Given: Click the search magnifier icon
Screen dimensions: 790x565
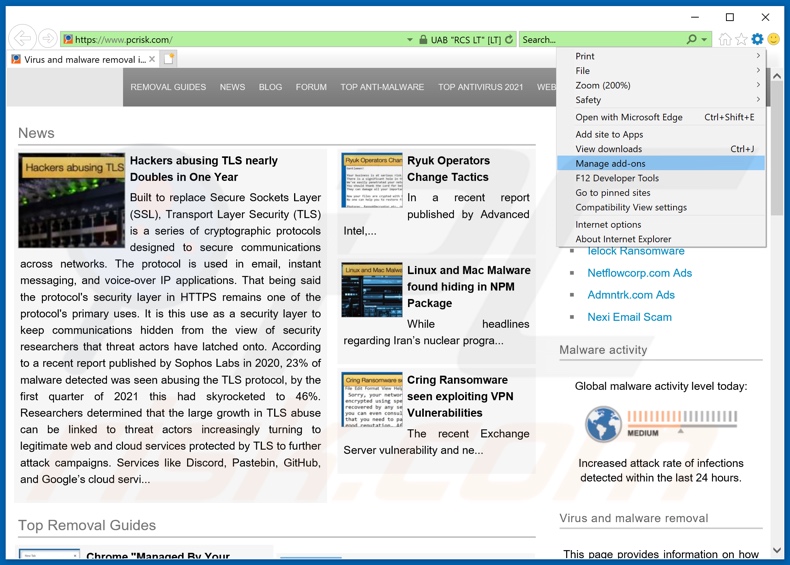Looking at the screenshot, I should click(x=691, y=40).
